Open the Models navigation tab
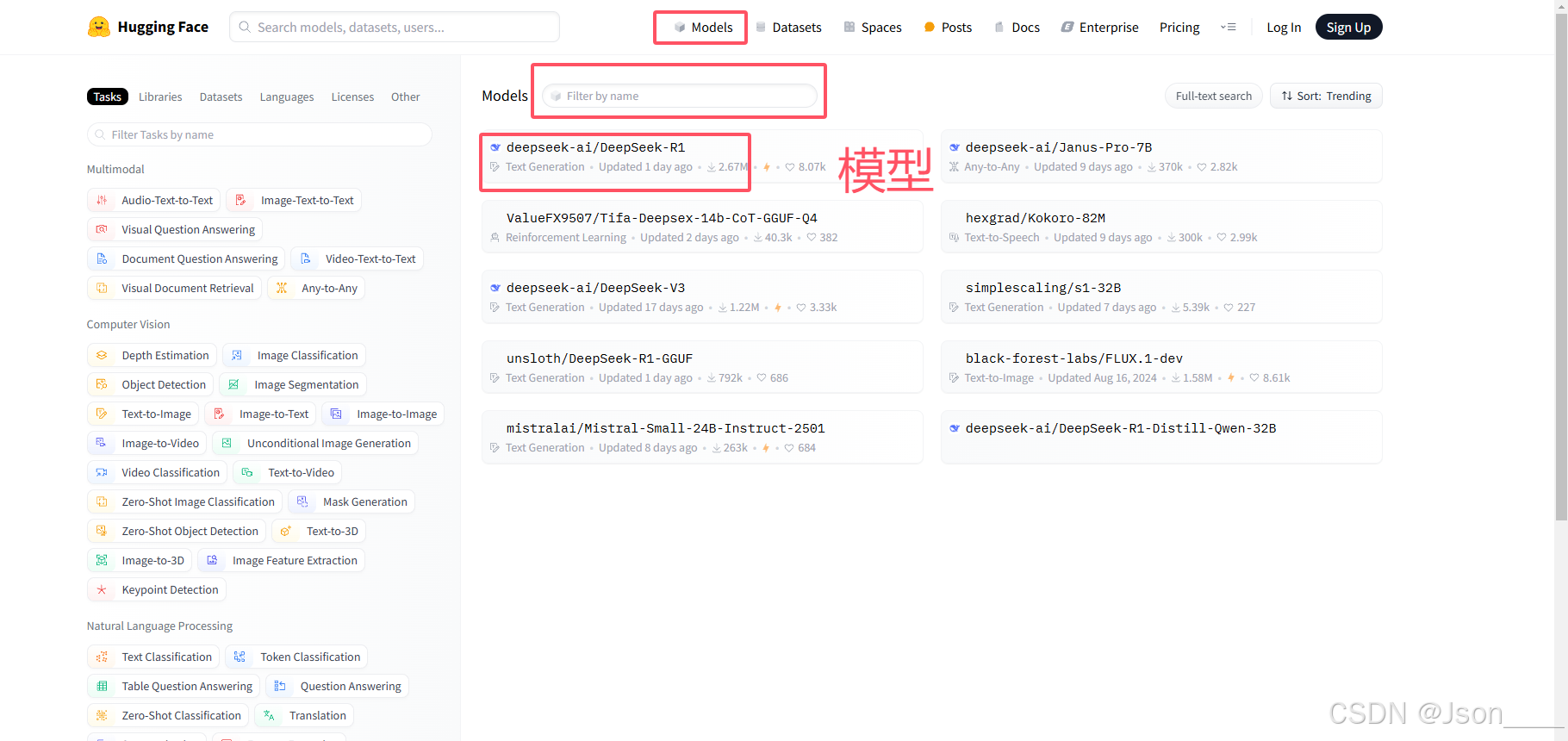This screenshot has width=1568, height=741. point(702,28)
